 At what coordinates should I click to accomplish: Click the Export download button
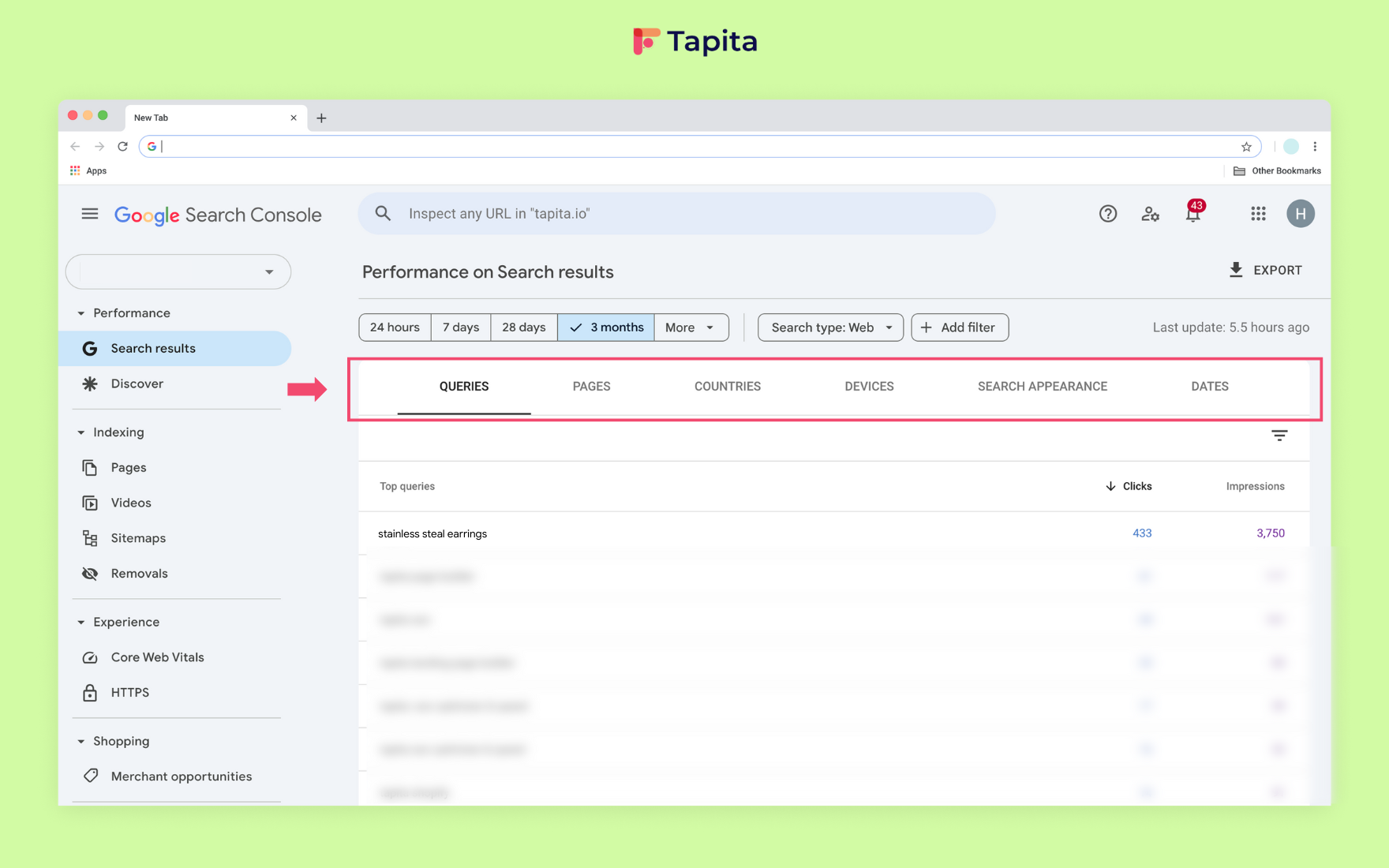click(x=1265, y=270)
